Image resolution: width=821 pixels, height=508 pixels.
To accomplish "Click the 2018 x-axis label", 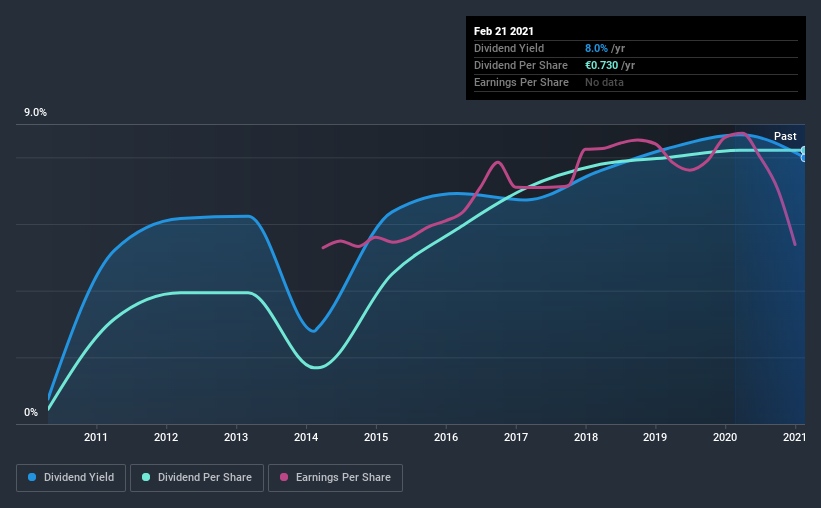I will coord(586,437).
